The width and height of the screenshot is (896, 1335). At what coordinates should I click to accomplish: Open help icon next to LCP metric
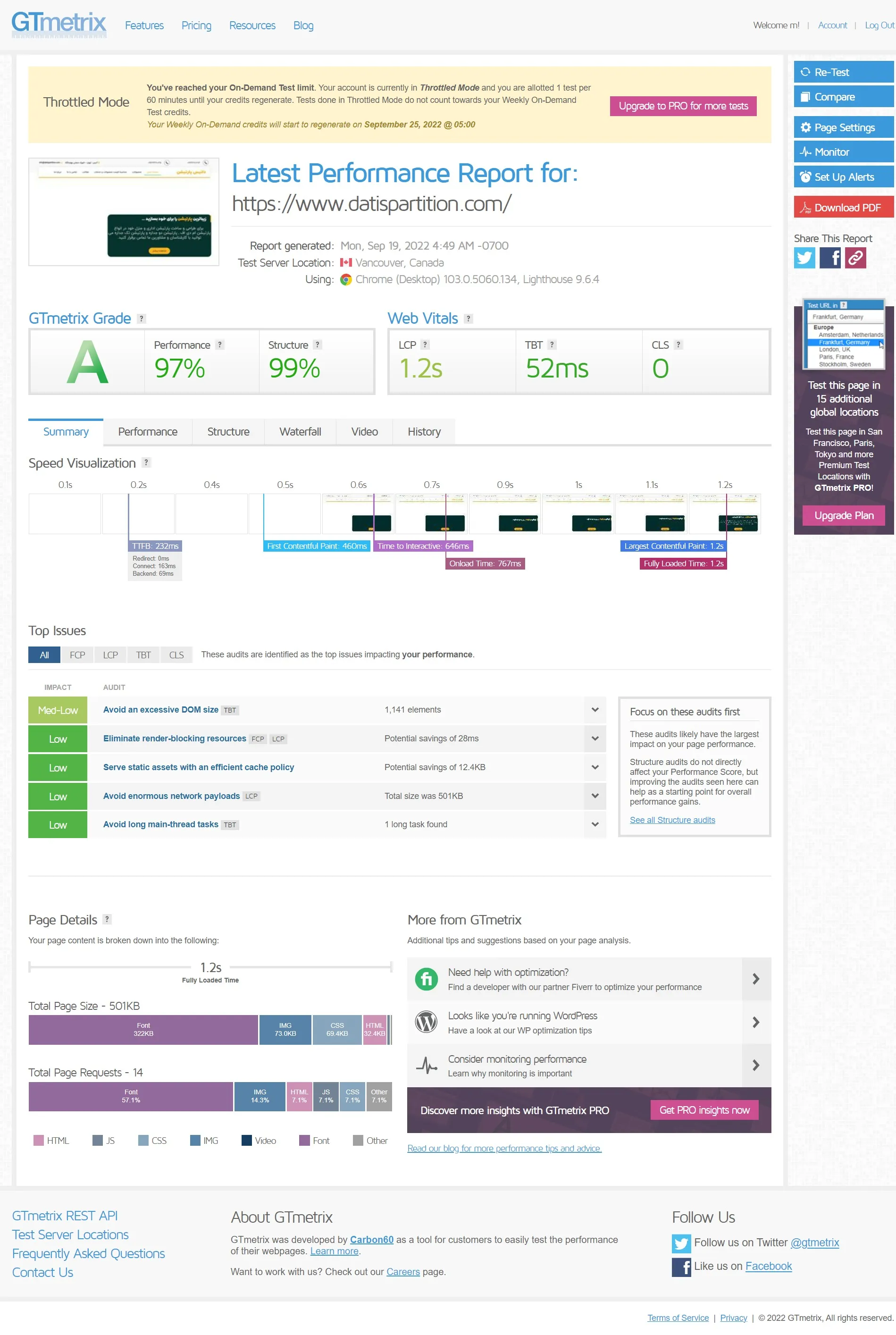(x=425, y=344)
